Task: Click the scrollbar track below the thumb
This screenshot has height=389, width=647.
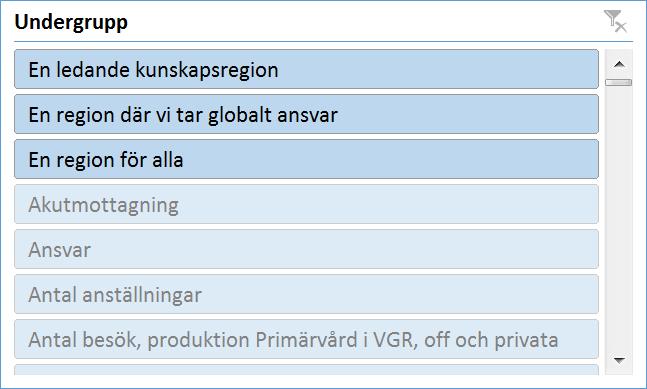Action: 619,217
